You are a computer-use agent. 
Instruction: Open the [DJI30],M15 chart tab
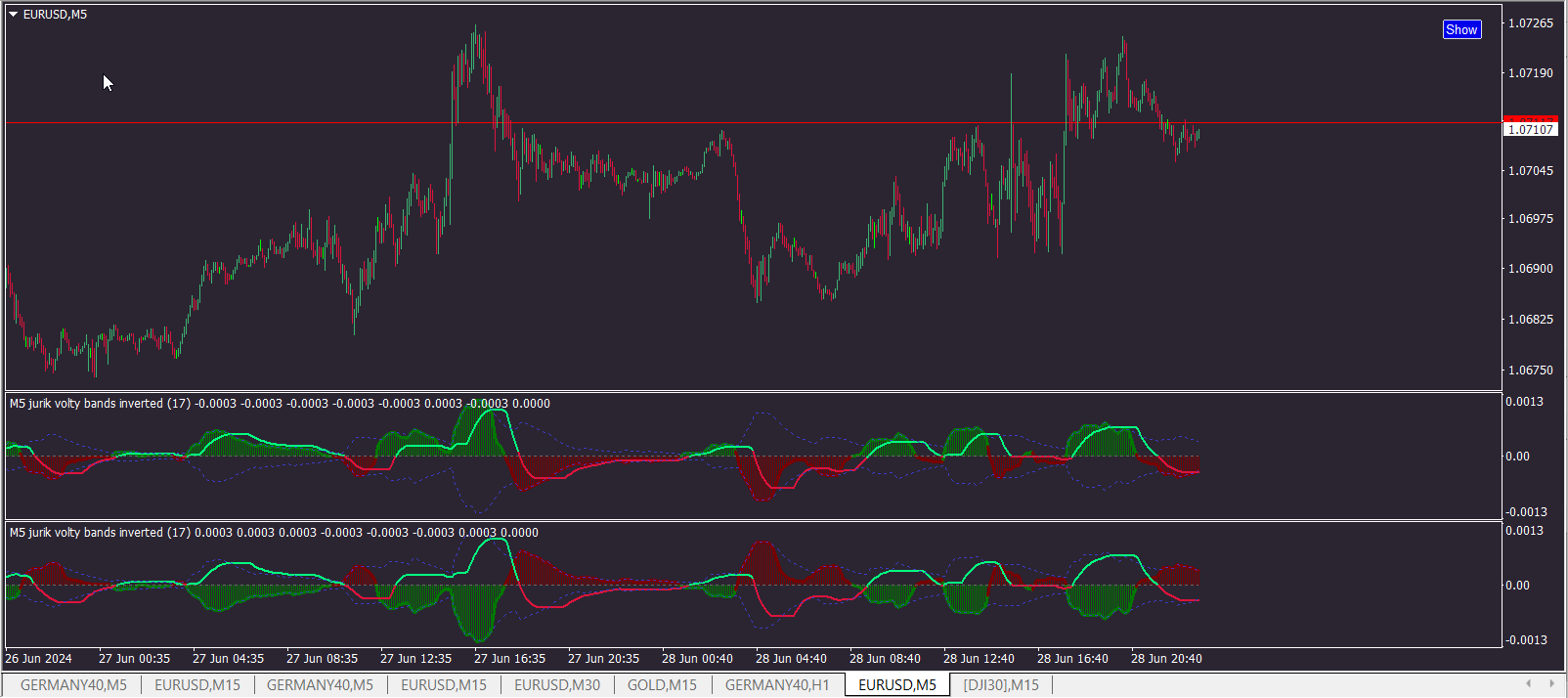coord(1001,685)
